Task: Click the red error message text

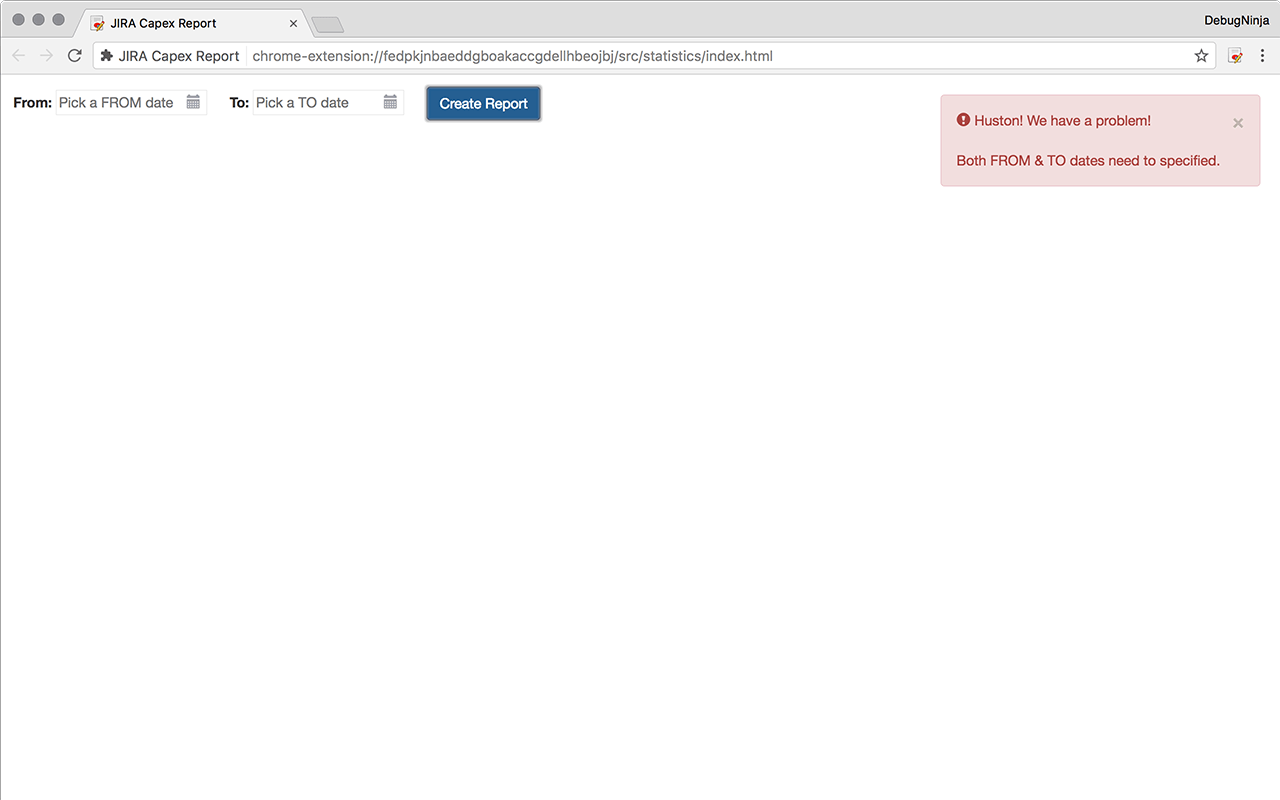Action: 1088,160
